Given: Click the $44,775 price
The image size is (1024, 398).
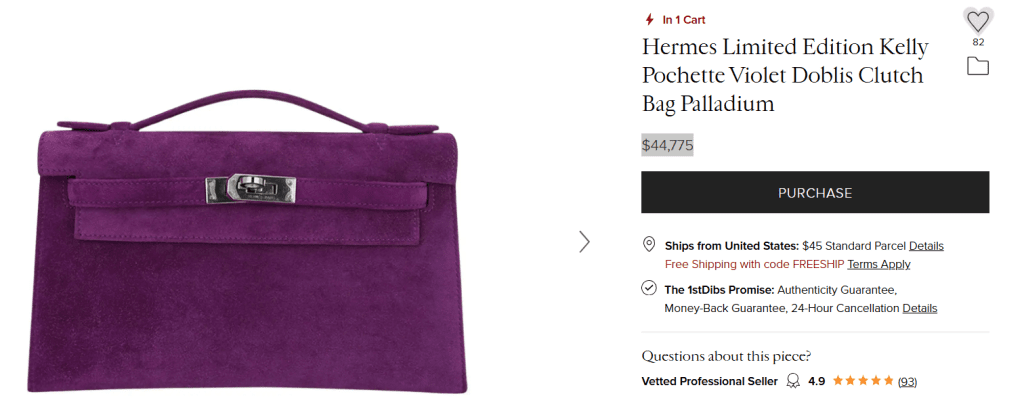Looking at the screenshot, I should pyautogui.click(x=667, y=145).
